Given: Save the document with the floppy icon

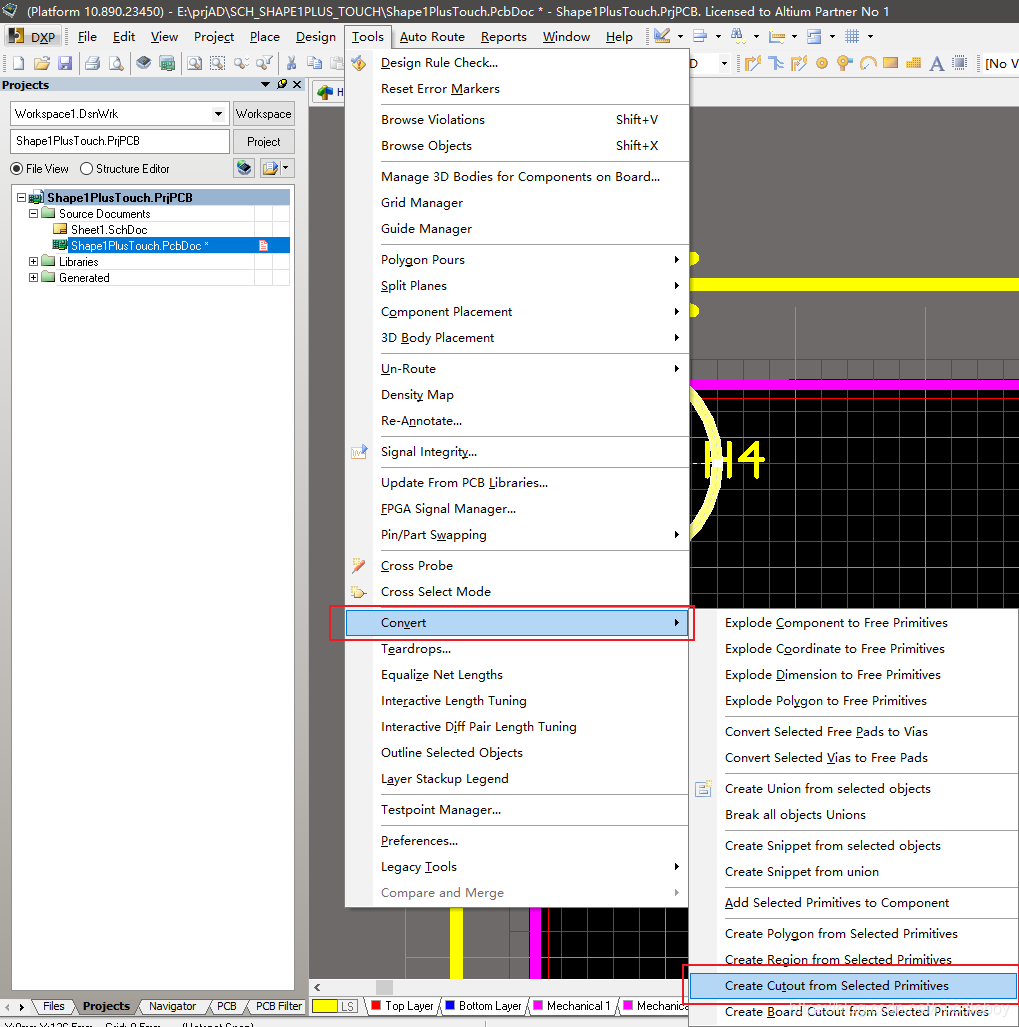Looking at the screenshot, I should click(x=65, y=63).
